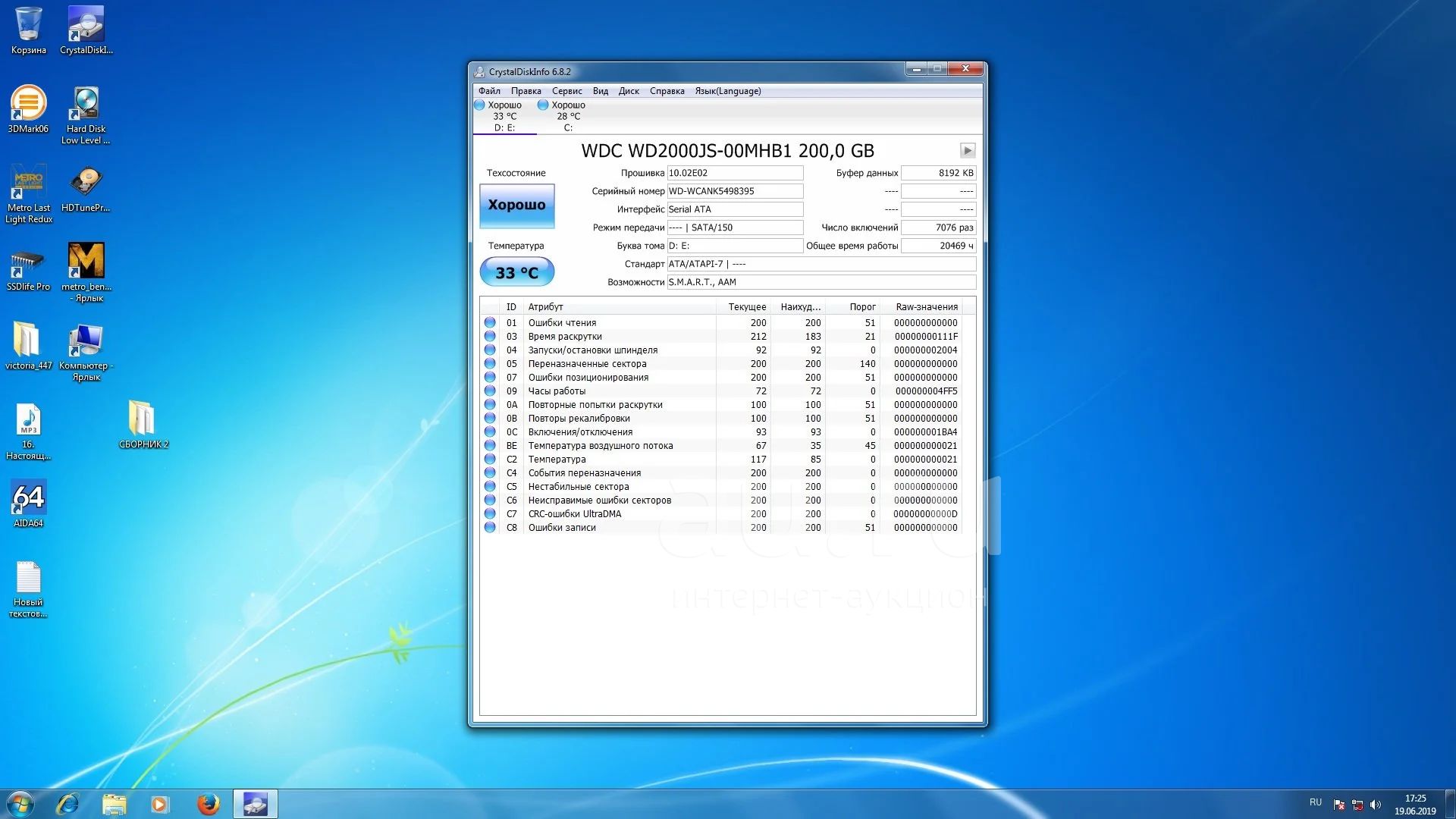The height and width of the screenshot is (819, 1456).
Task: Click the Action Center flag tray icon
Action: tap(1339, 805)
